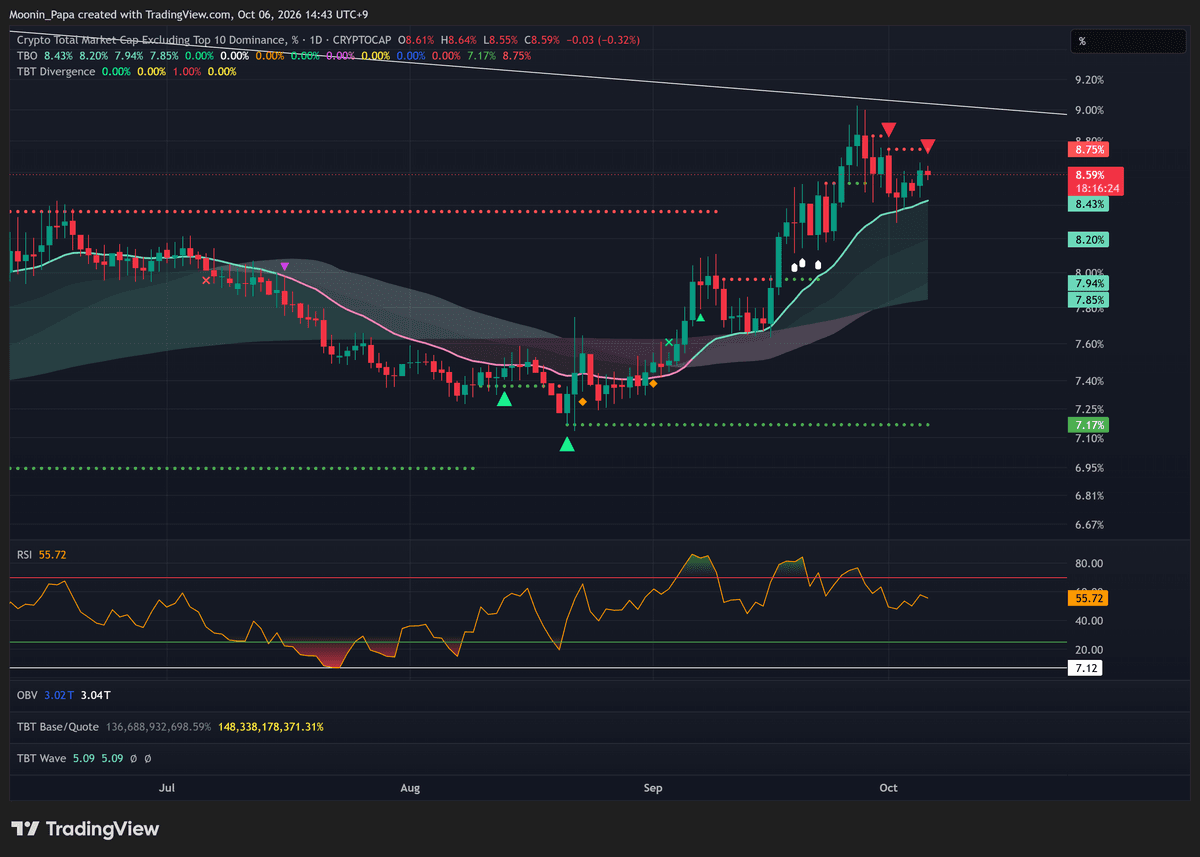The image size is (1200, 857).
Task: Click the 7.85% price scale label
Action: point(1089,300)
